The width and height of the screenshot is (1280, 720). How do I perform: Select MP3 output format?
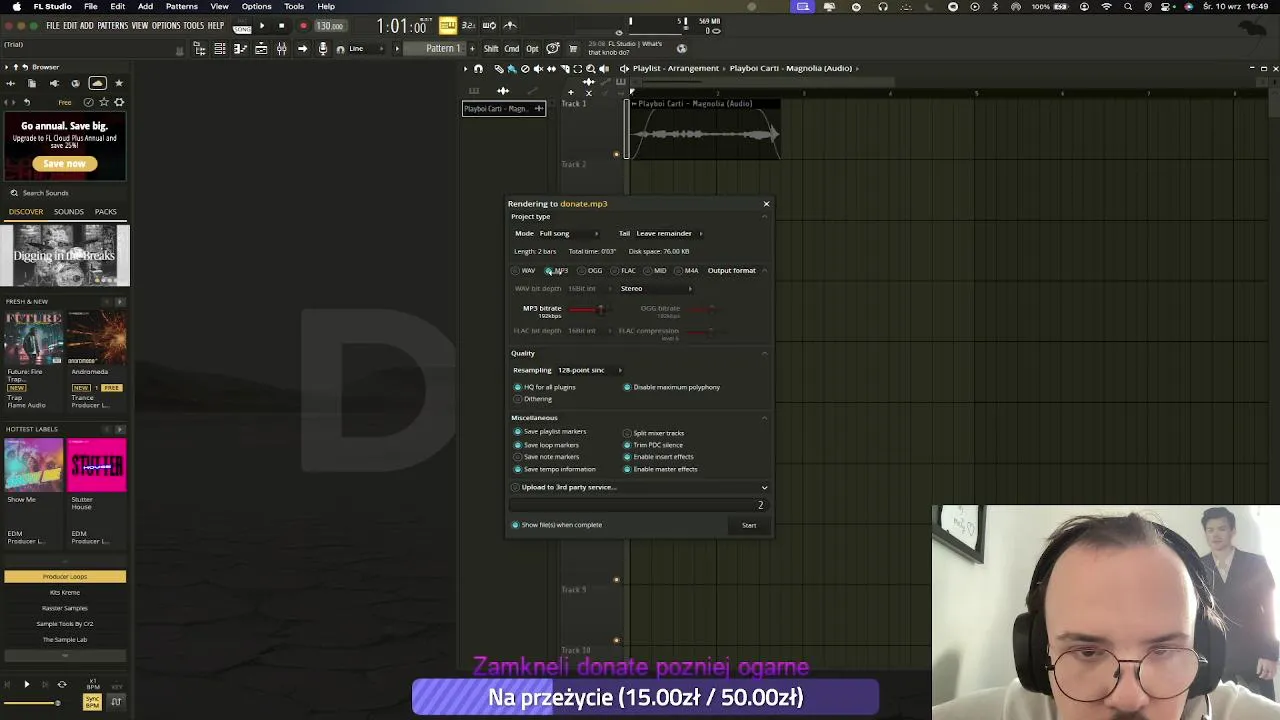click(557, 271)
